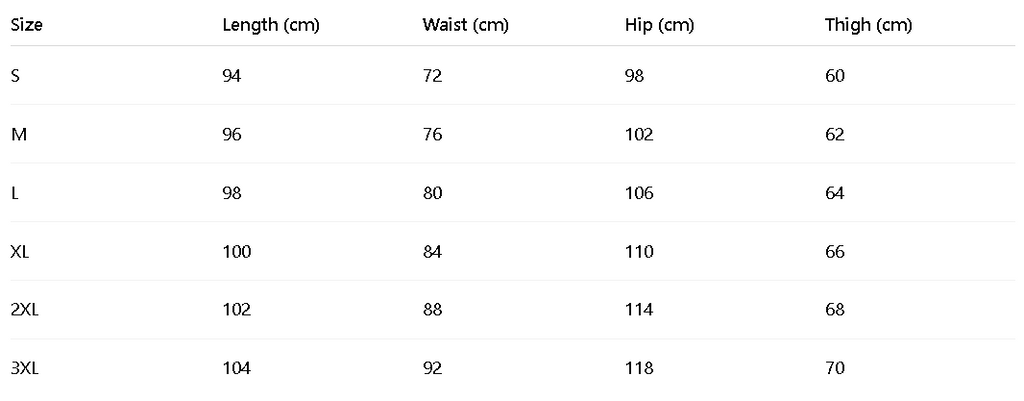Click the thigh value 66 for size XL
Viewport: 1024px width, 401px height.
pyautogui.click(x=834, y=252)
